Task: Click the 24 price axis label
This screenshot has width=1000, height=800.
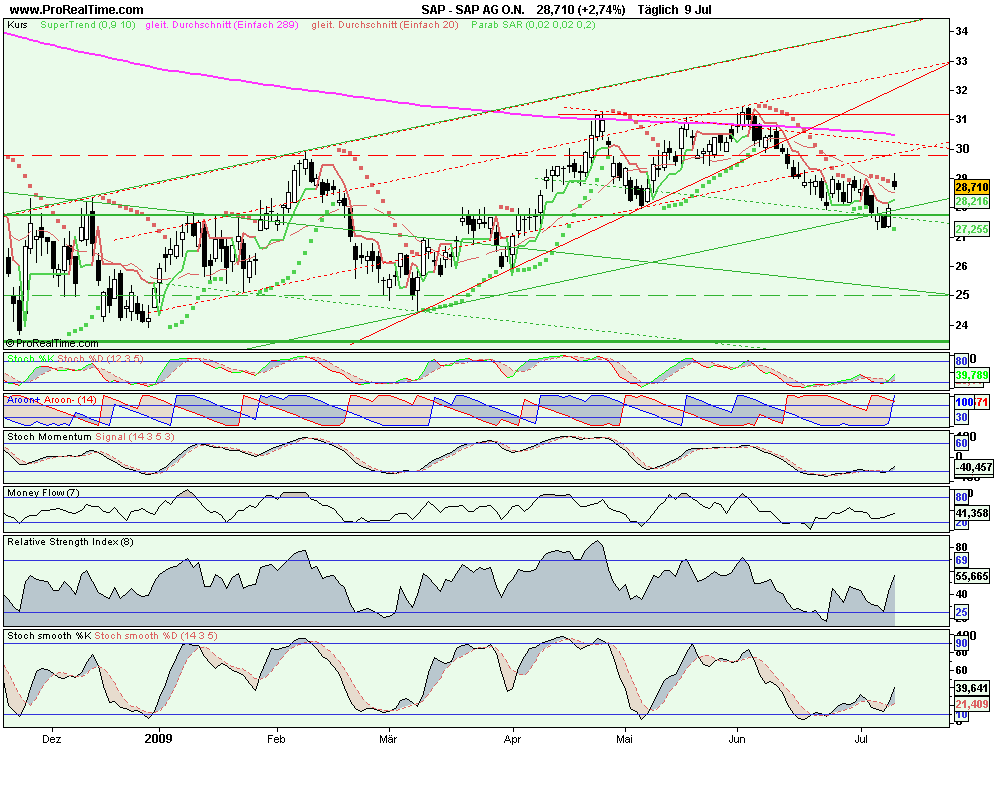Action: coord(962,325)
